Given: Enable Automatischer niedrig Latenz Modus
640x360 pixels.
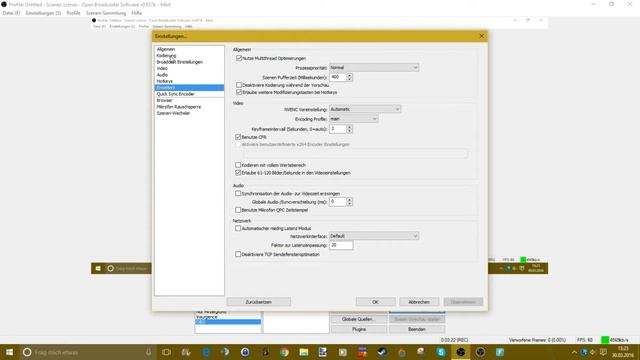Looking at the screenshot, I should pyautogui.click(x=238, y=228).
